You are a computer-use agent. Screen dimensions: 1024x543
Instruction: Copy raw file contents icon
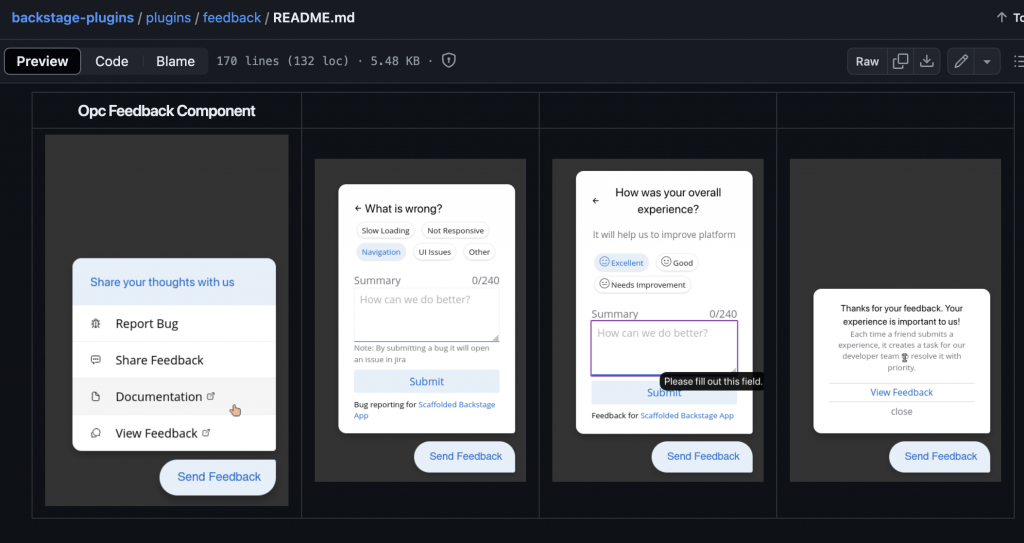(900, 61)
